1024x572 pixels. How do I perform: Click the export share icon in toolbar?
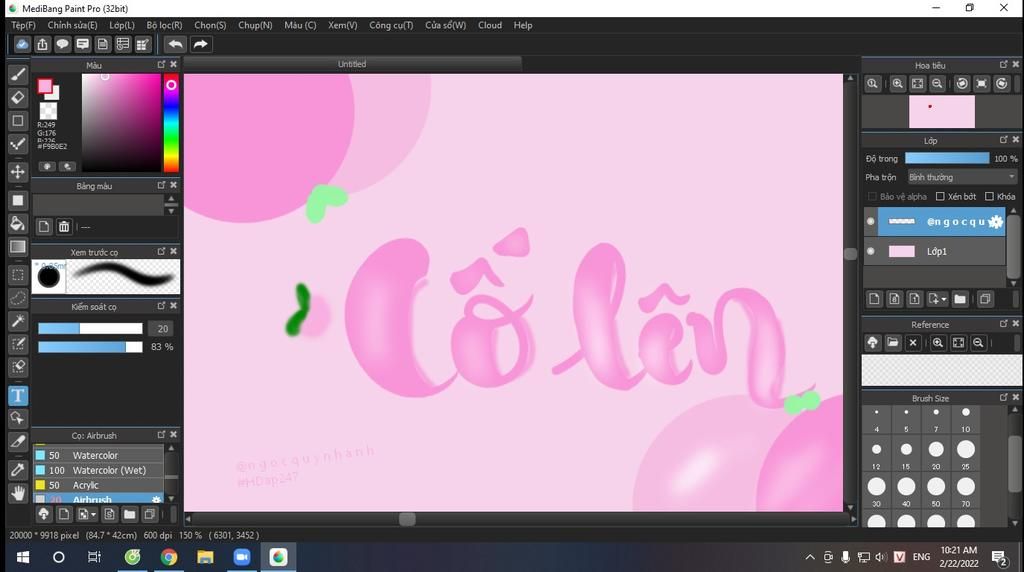click(x=42, y=44)
